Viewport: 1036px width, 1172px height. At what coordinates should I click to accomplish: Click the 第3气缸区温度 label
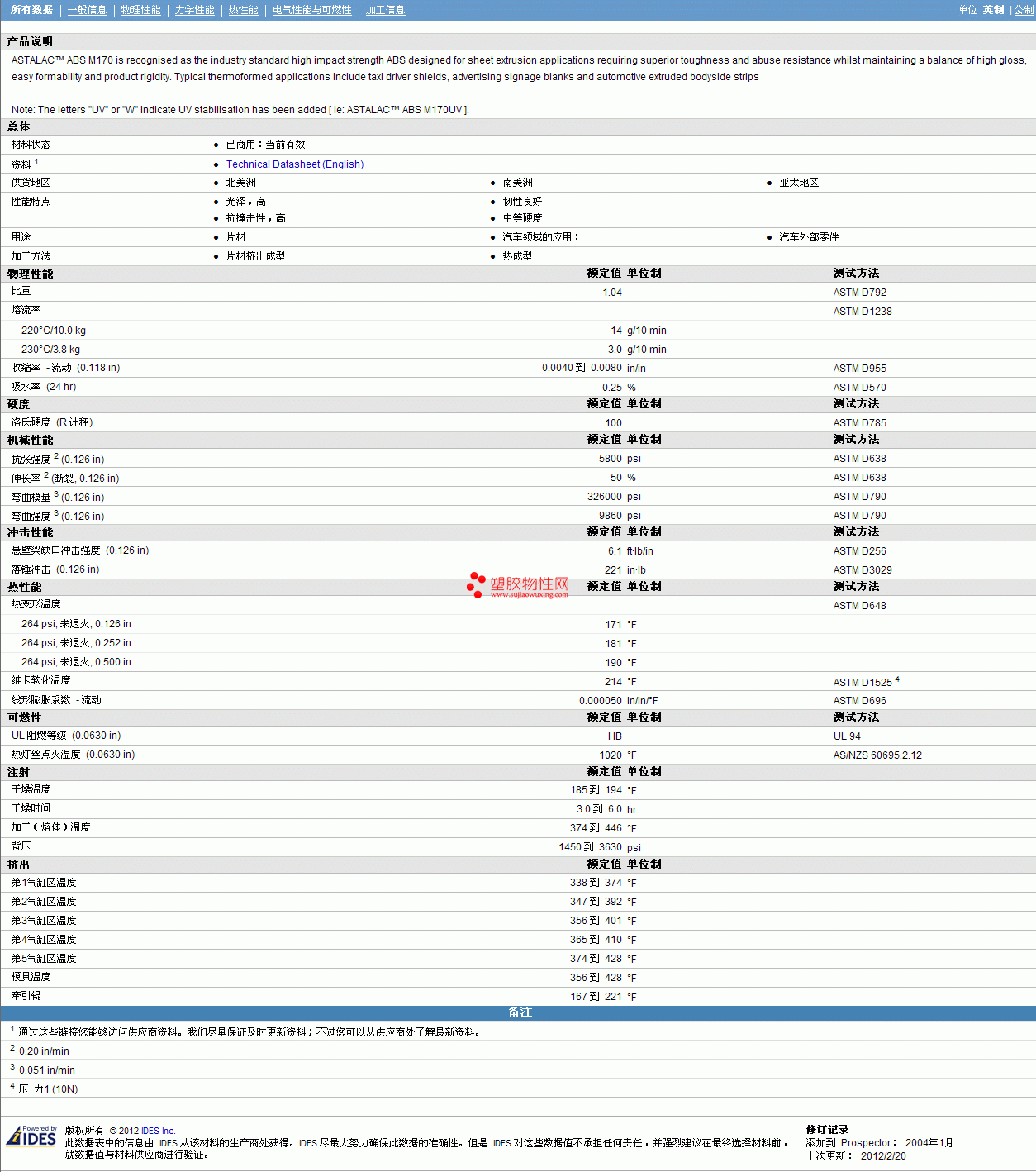pyautogui.click(x=44, y=921)
